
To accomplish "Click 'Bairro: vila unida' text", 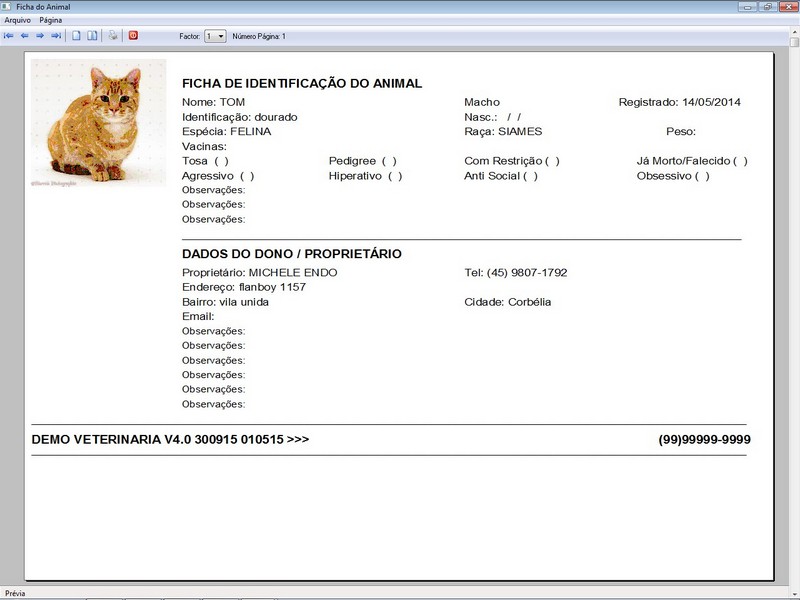I will pos(226,302).
